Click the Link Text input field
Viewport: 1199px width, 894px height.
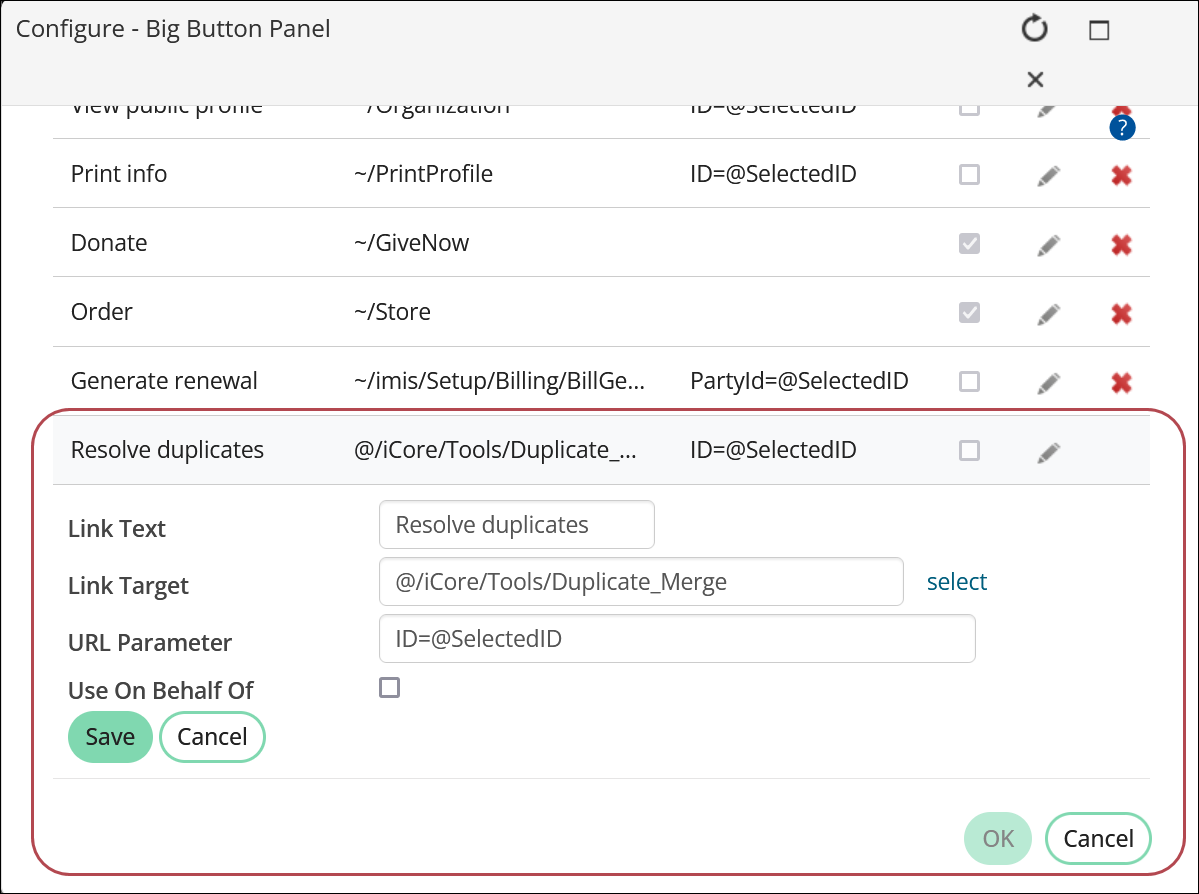point(517,525)
